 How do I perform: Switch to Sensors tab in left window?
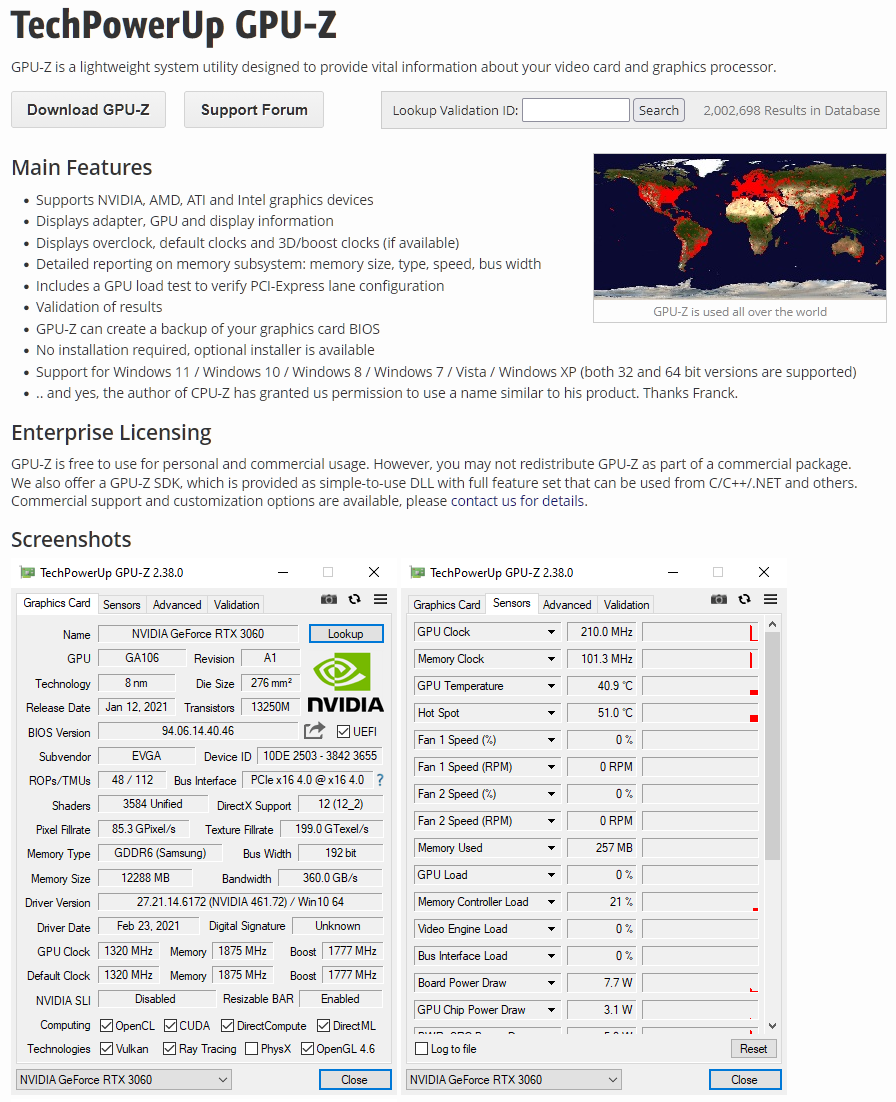[x=122, y=604]
